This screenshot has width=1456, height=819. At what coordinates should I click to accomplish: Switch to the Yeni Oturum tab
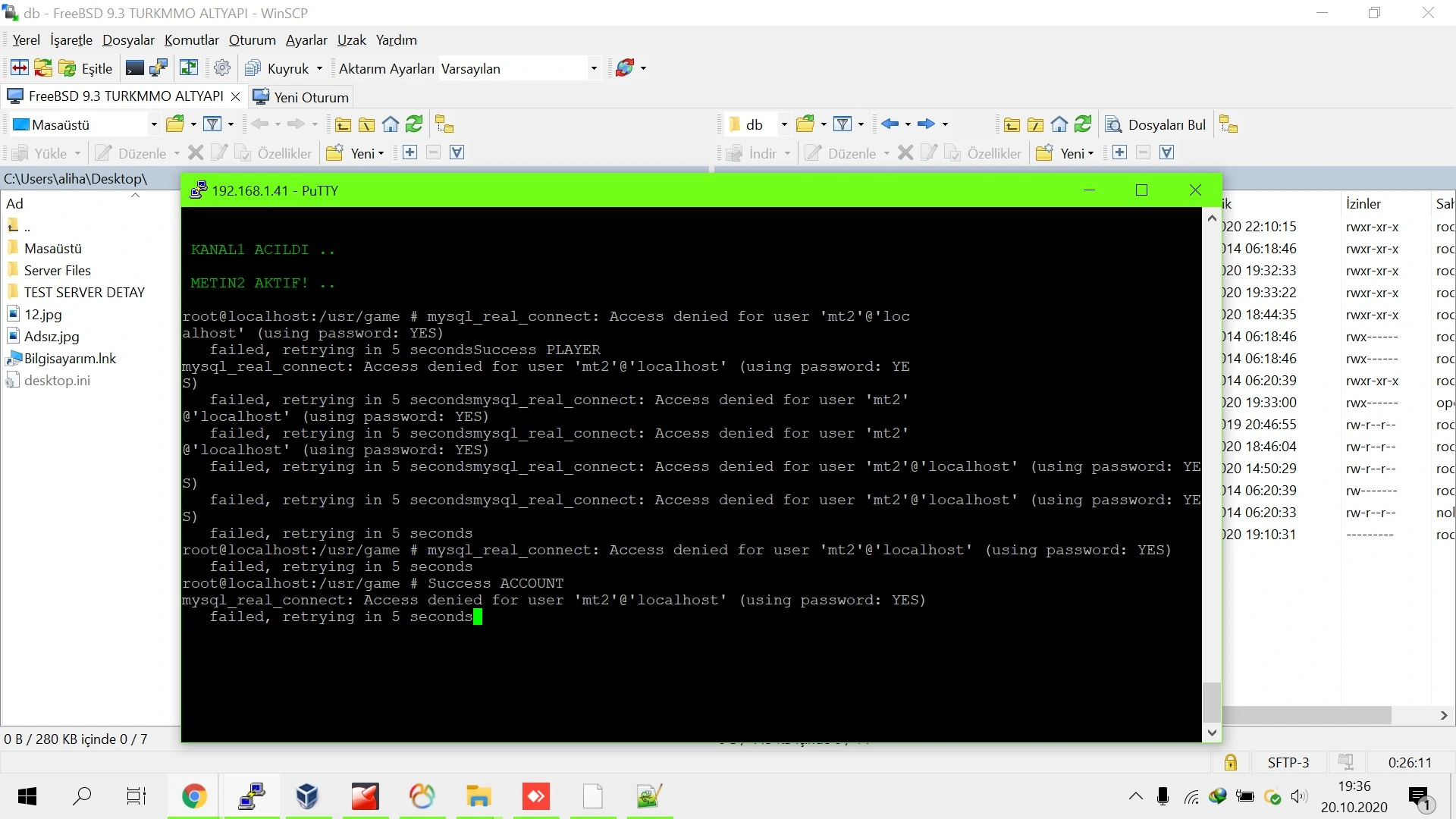(x=302, y=97)
